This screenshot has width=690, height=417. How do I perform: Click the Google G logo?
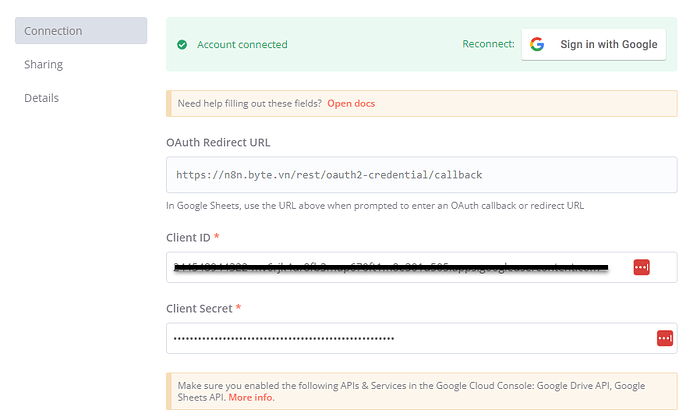pyautogui.click(x=537, y=45)
